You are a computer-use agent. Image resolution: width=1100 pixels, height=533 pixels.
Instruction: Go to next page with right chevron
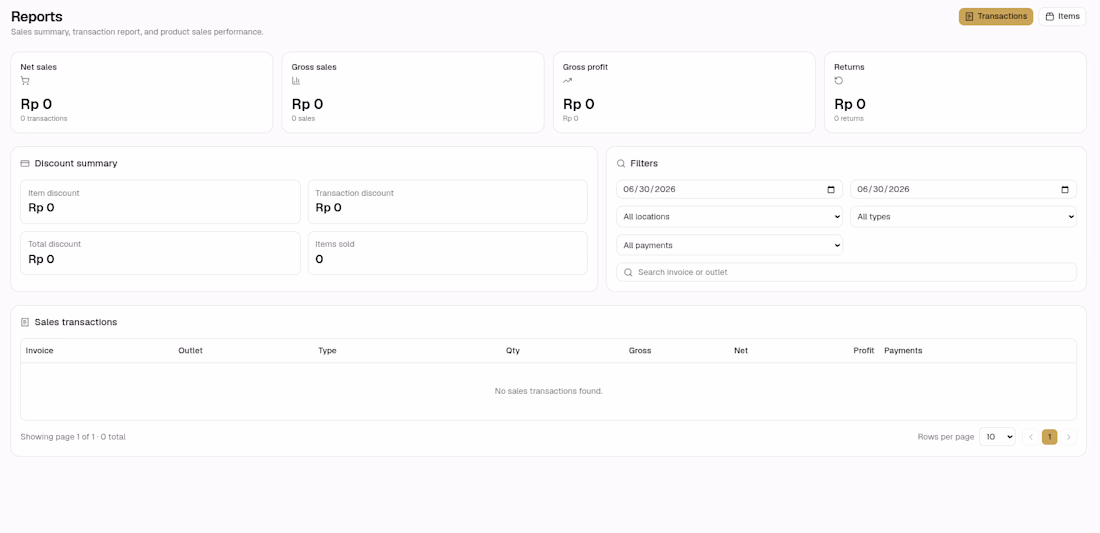pos(1068,437)
